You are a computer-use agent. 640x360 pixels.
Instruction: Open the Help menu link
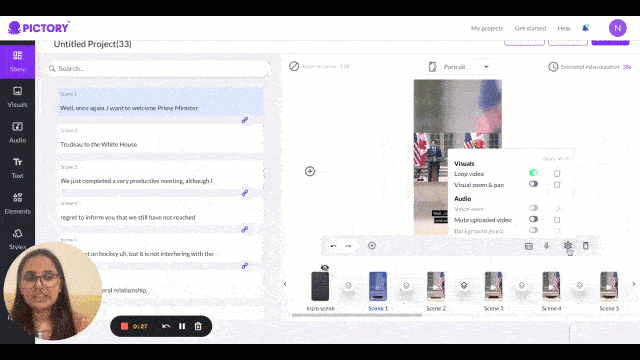pos(564,28)
